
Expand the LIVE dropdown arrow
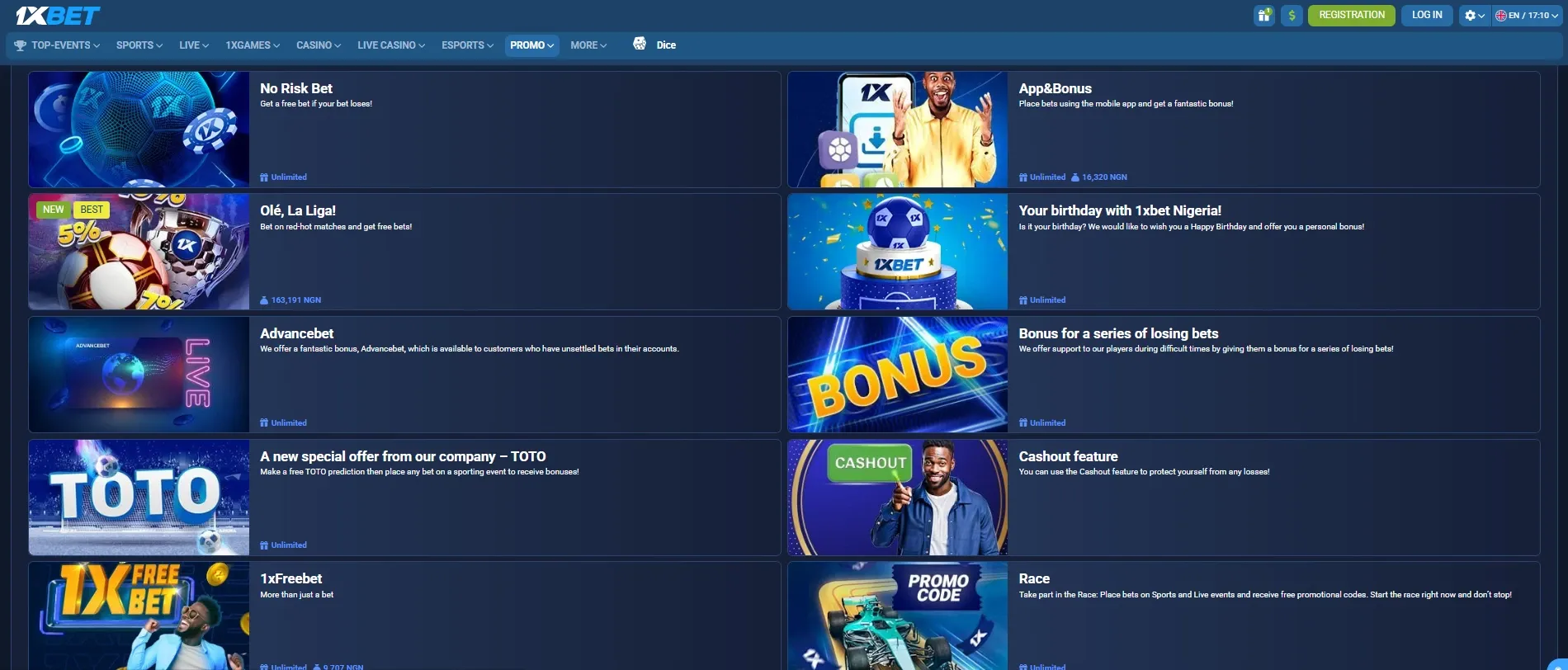[205, 46]
